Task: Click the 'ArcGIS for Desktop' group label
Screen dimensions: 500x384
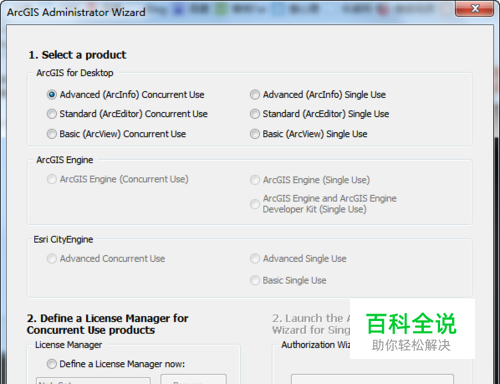Action: pos(75,73)
